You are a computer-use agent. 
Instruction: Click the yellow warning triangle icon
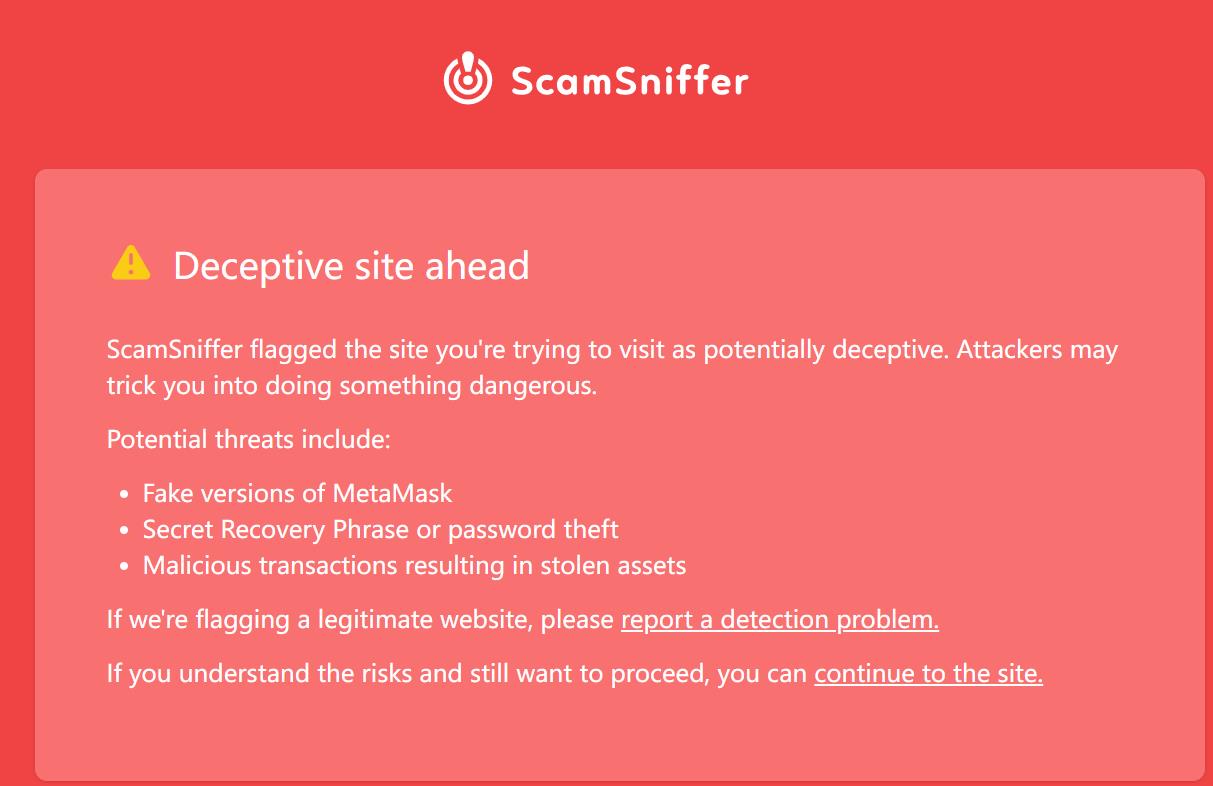tap(131, 264)
